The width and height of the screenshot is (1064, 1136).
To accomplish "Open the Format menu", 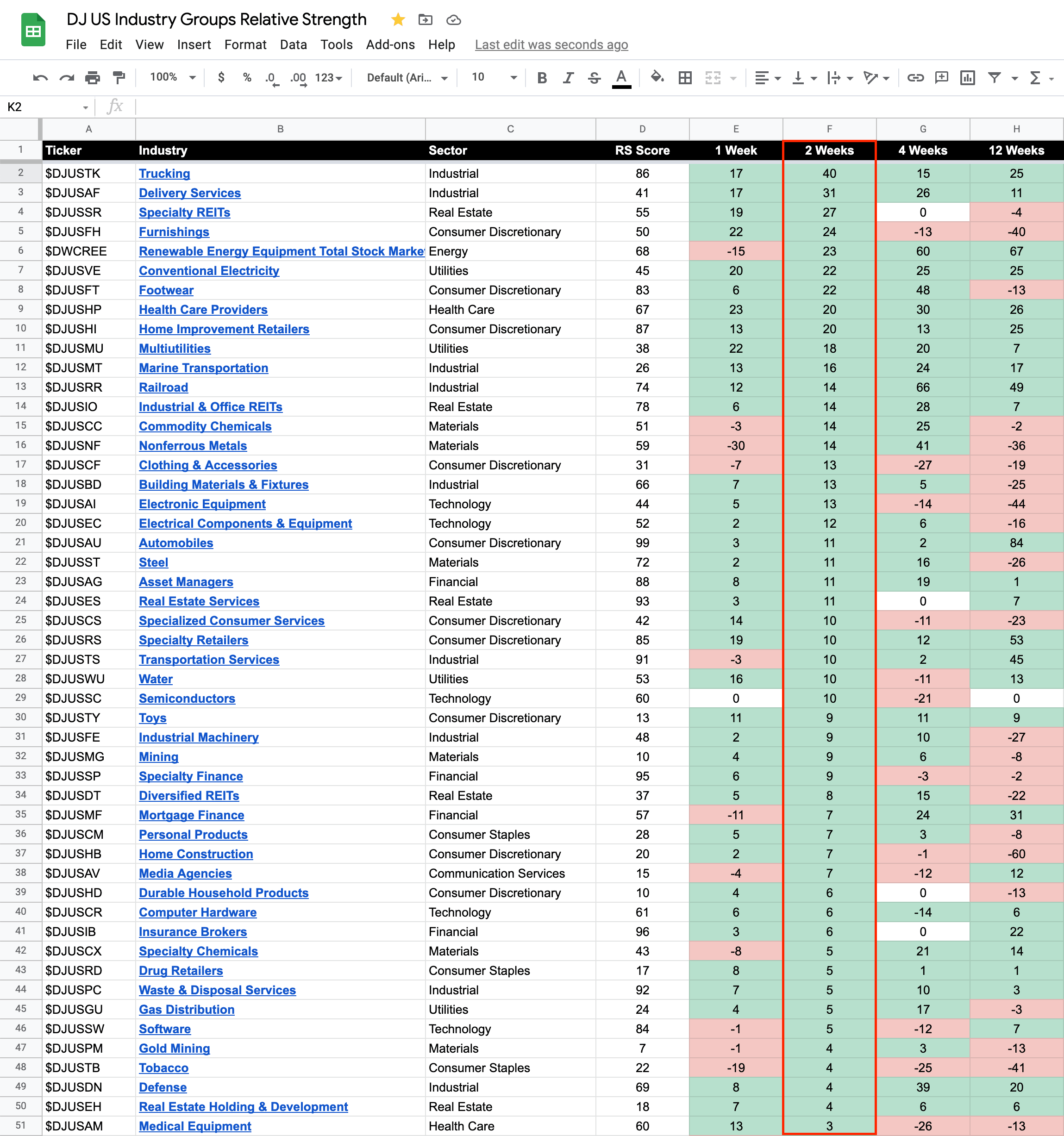I will [x=245, y=44].
